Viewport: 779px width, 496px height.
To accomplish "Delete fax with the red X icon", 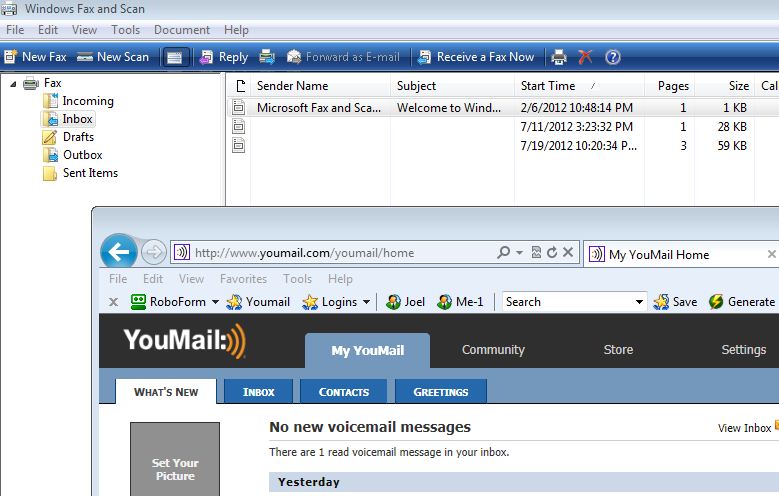I will 585,57.
